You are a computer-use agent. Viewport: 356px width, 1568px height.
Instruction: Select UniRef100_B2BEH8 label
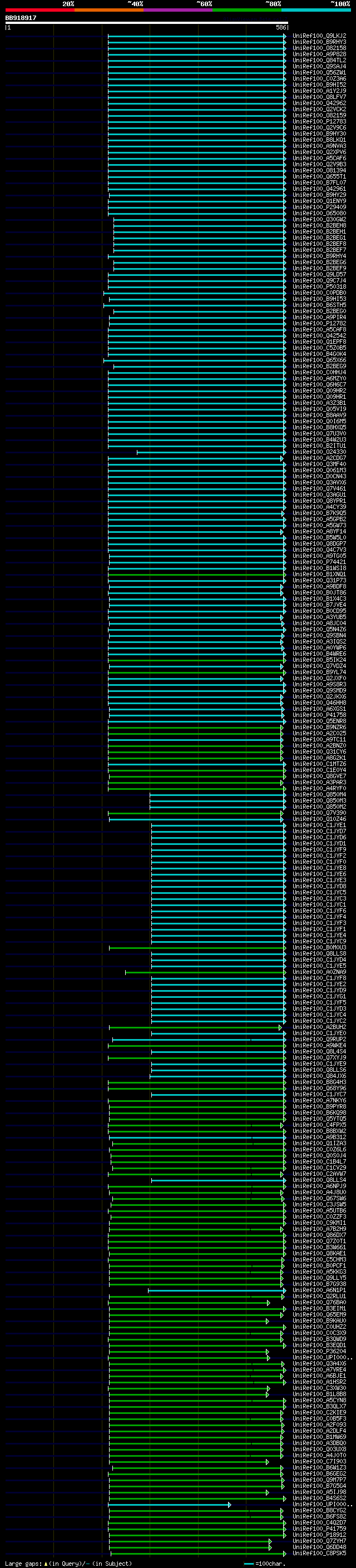[319, 225]
